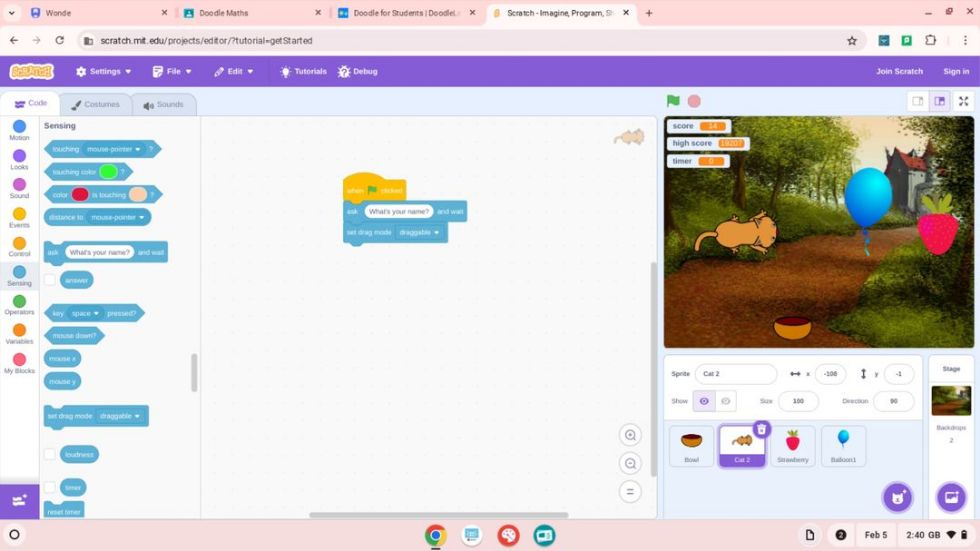Open the Edit dropdown menu
Viewport: 980px width, 551px height.
click(233, 71)
